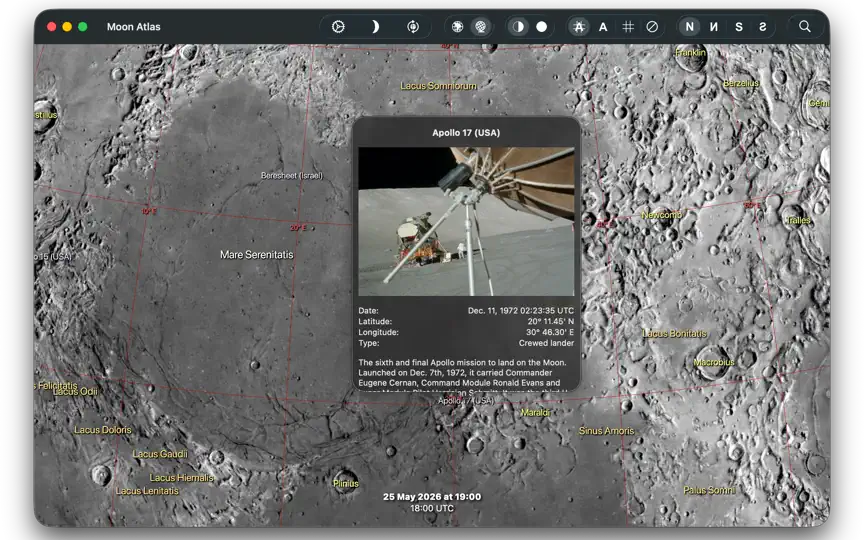Click the Lacus Bonitatis label
Viewport: 864px width, 540px height.
click(x=674, y=333)
